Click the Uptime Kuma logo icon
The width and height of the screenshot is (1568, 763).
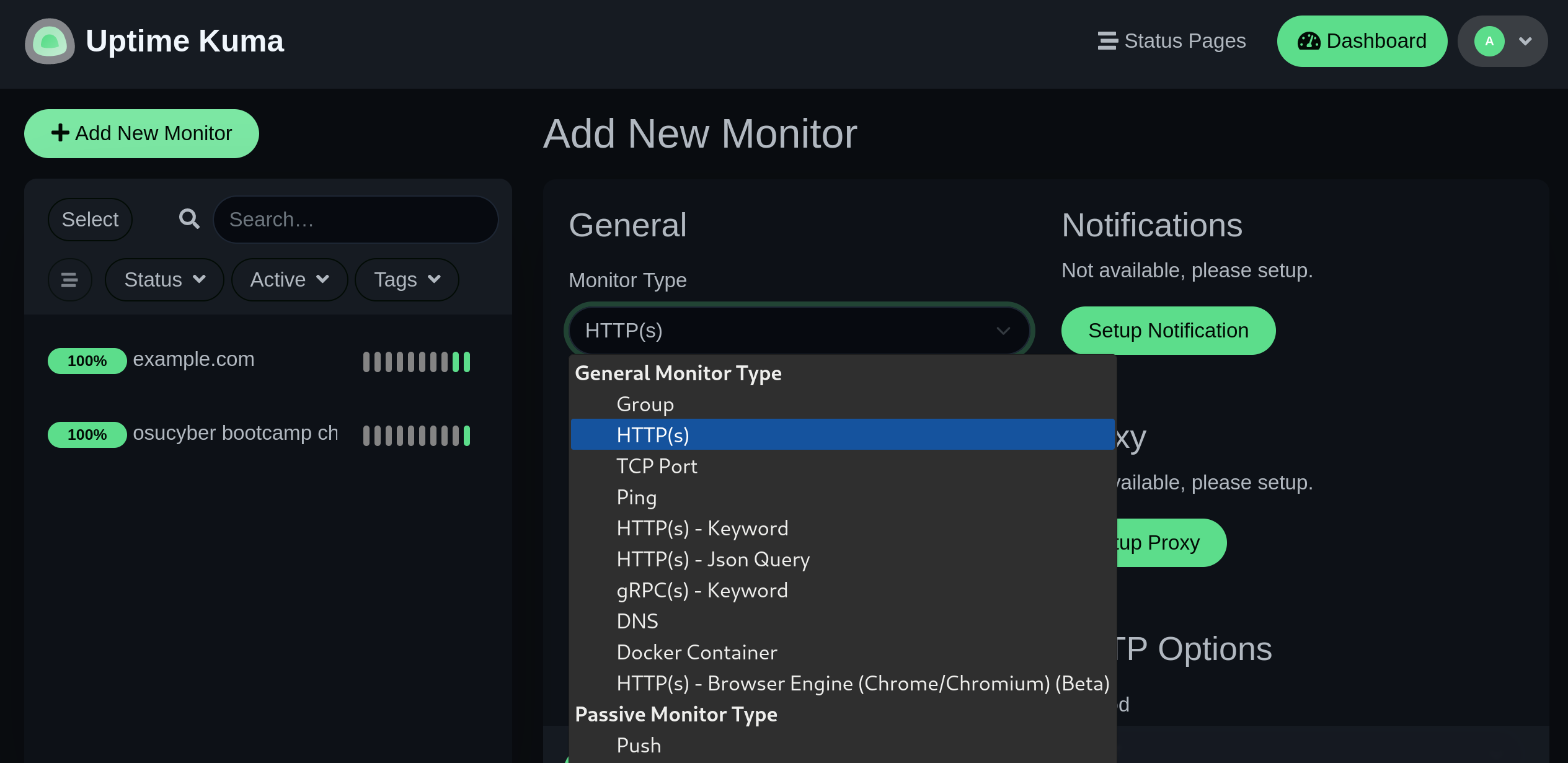click(50, 41)
